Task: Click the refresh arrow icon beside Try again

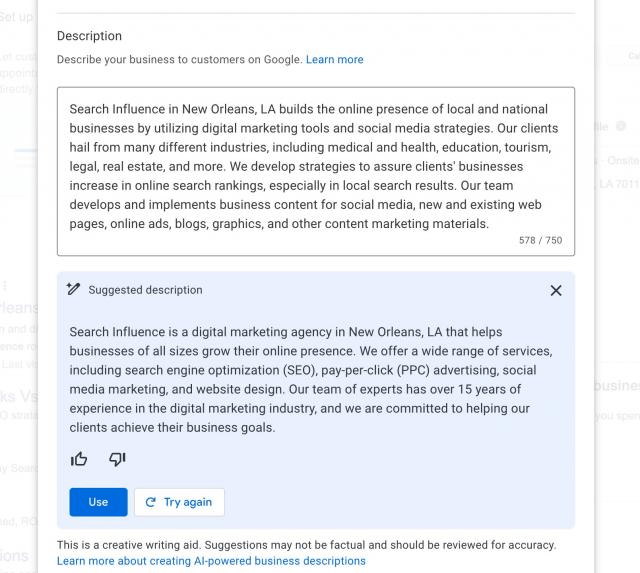Action: (x=151, y=502)
